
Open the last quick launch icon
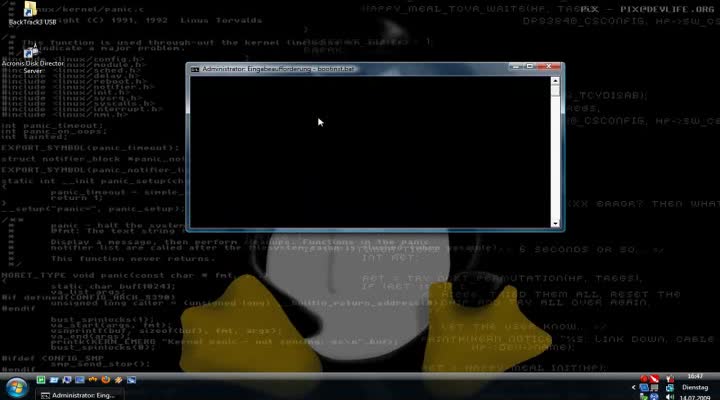[131, 380]
